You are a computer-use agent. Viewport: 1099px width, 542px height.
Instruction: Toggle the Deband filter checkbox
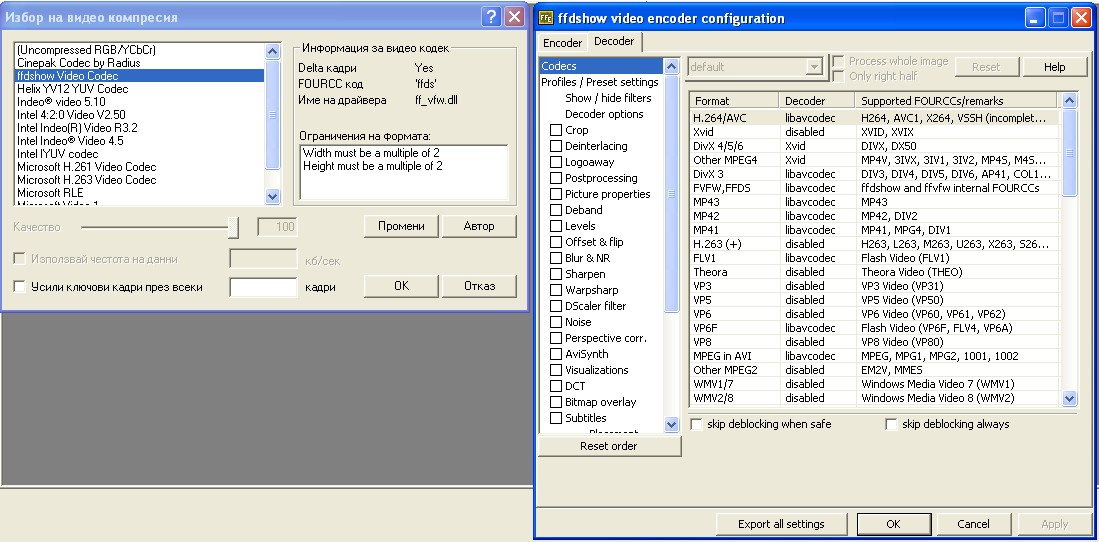(x=556, y=210)
